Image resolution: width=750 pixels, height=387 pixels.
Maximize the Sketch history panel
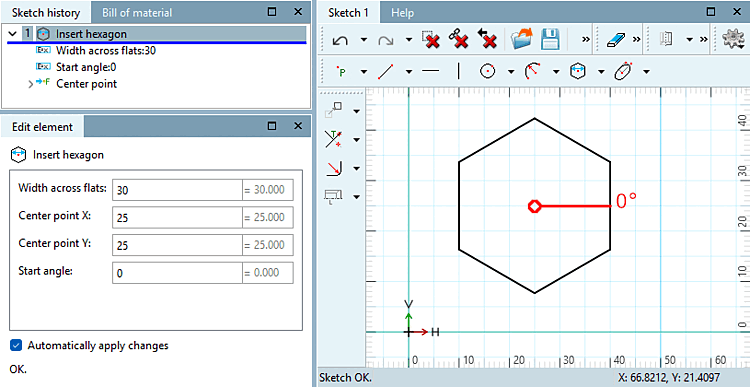(272, 11)
